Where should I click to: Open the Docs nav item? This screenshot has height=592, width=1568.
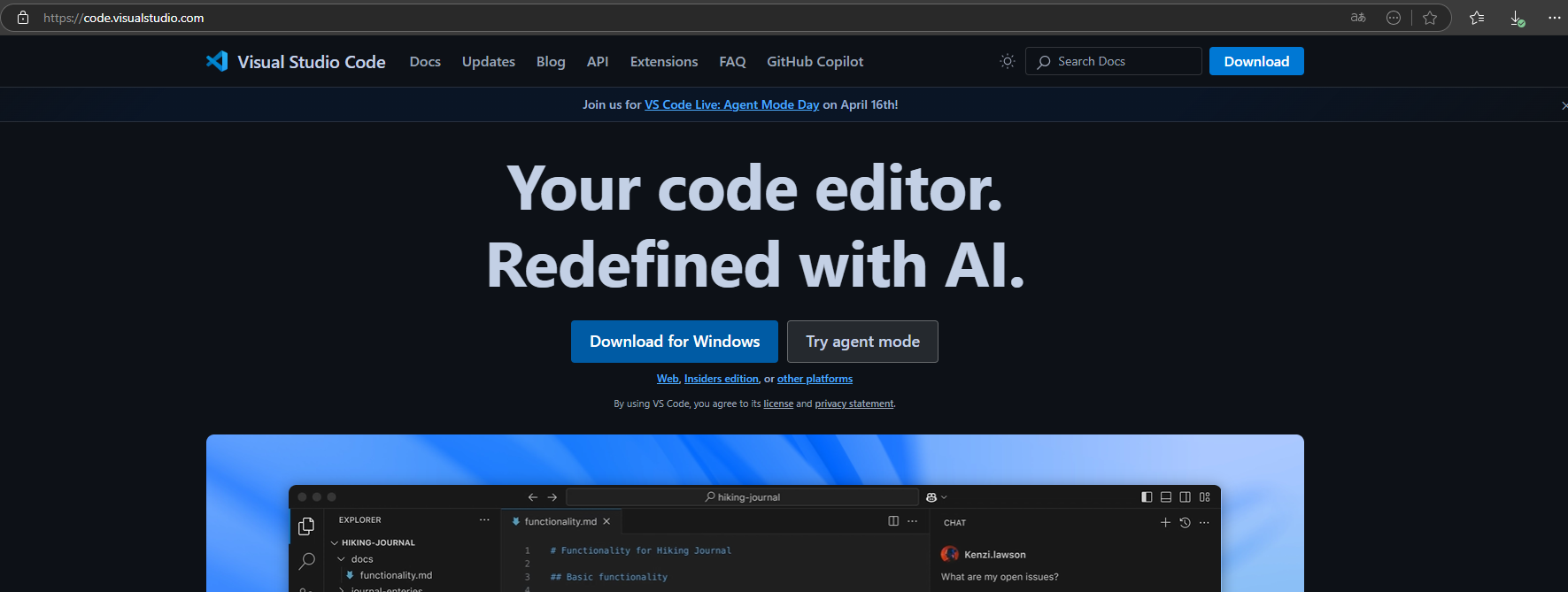coord(425,62)
